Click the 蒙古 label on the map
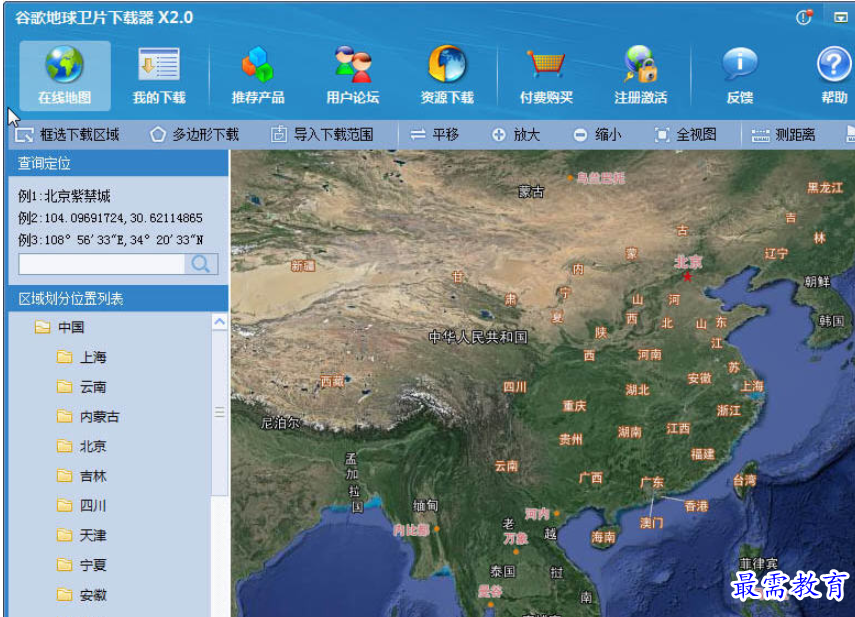Screen dimensions: 855x617 (x=531, y=191)
